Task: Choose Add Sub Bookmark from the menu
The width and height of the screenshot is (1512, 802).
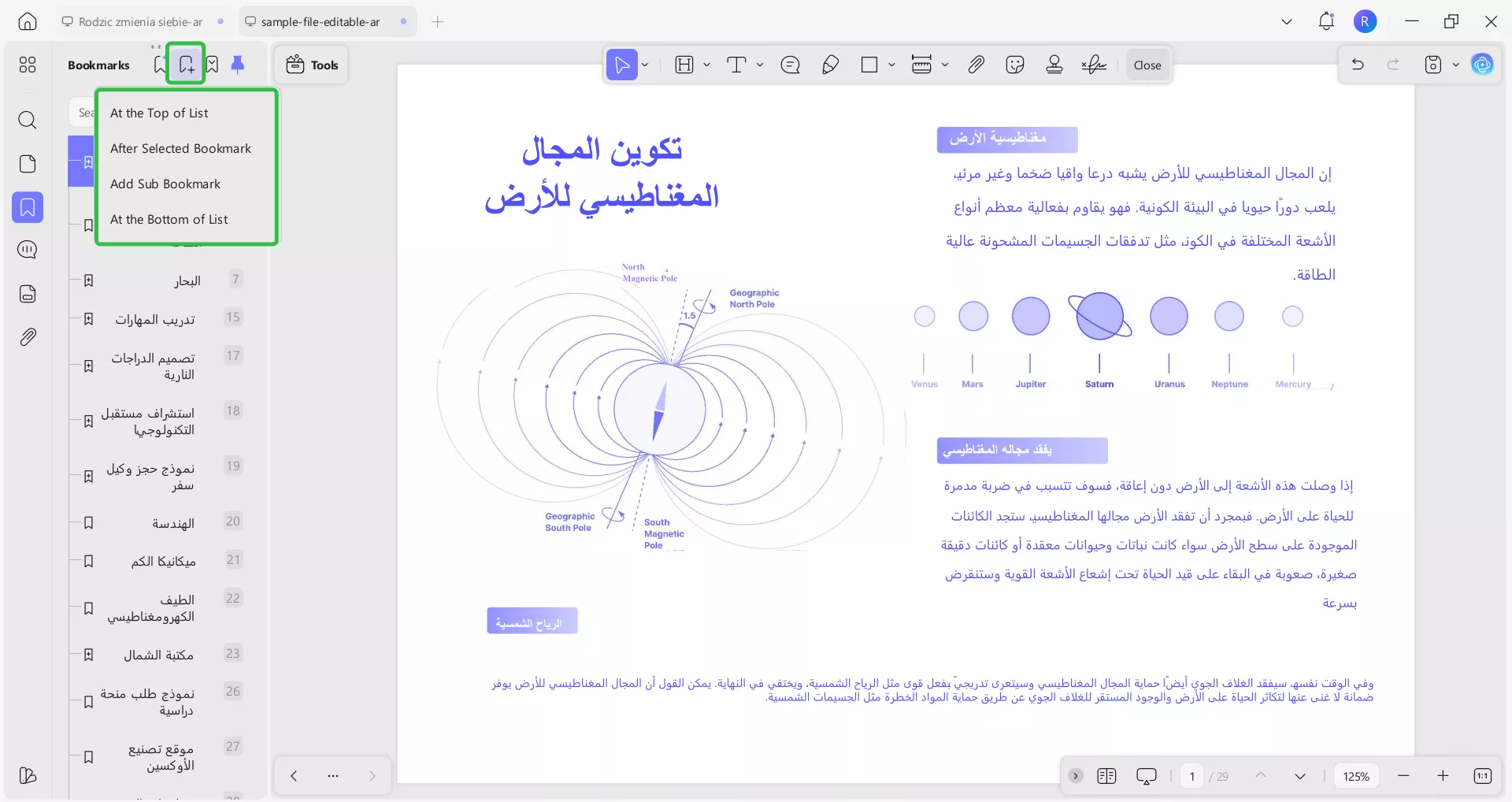Action: click(165, 184)
